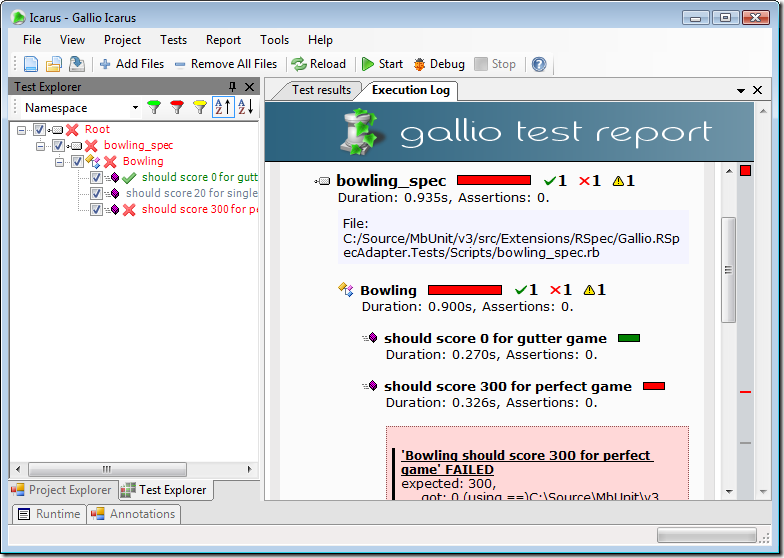Switch to the Test results tab
Viewport: 784px width, 558px height.
[321, 90]
